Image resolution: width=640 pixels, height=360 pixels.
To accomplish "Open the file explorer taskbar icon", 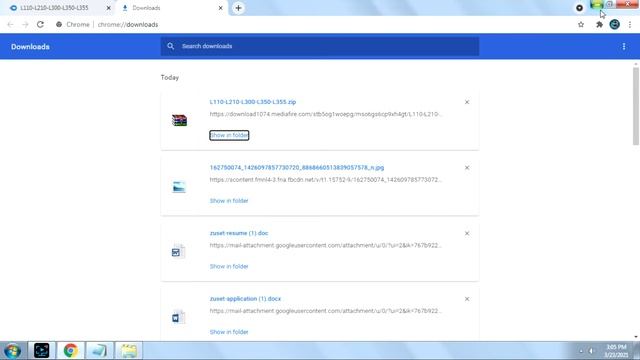I will [129, 351].
